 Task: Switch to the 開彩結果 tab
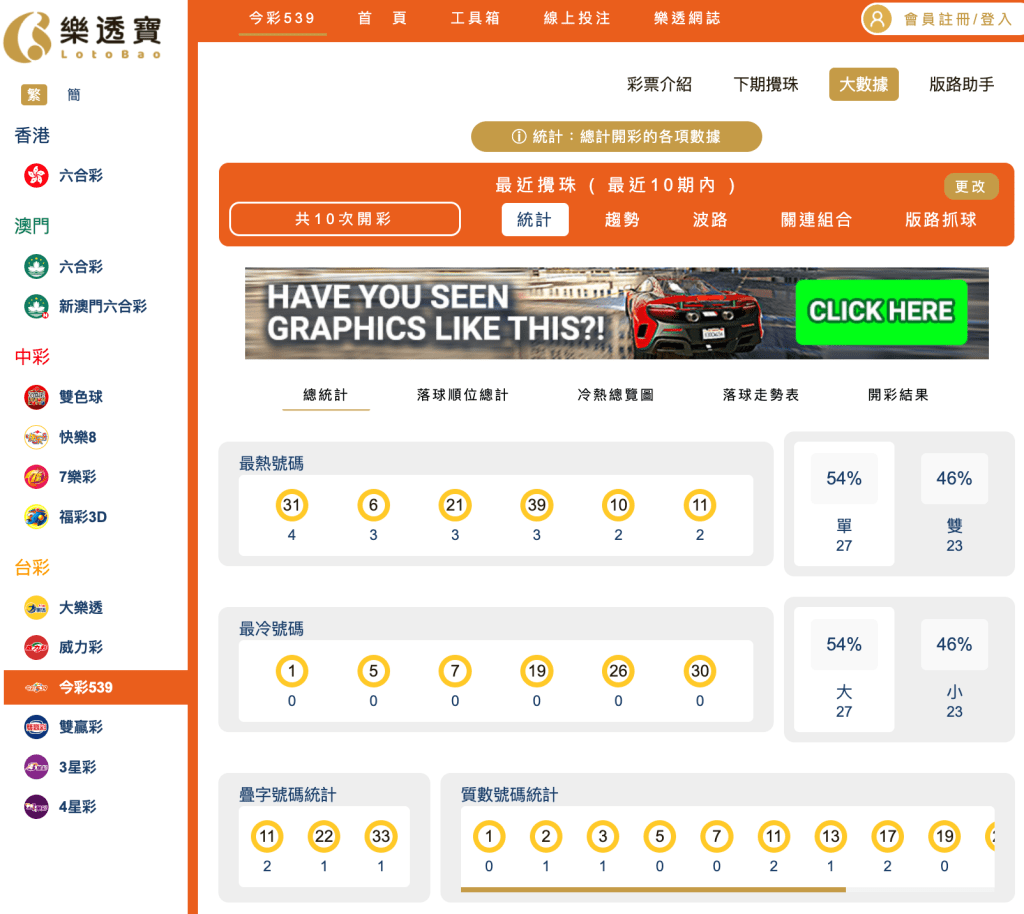[x=898, y=394]
